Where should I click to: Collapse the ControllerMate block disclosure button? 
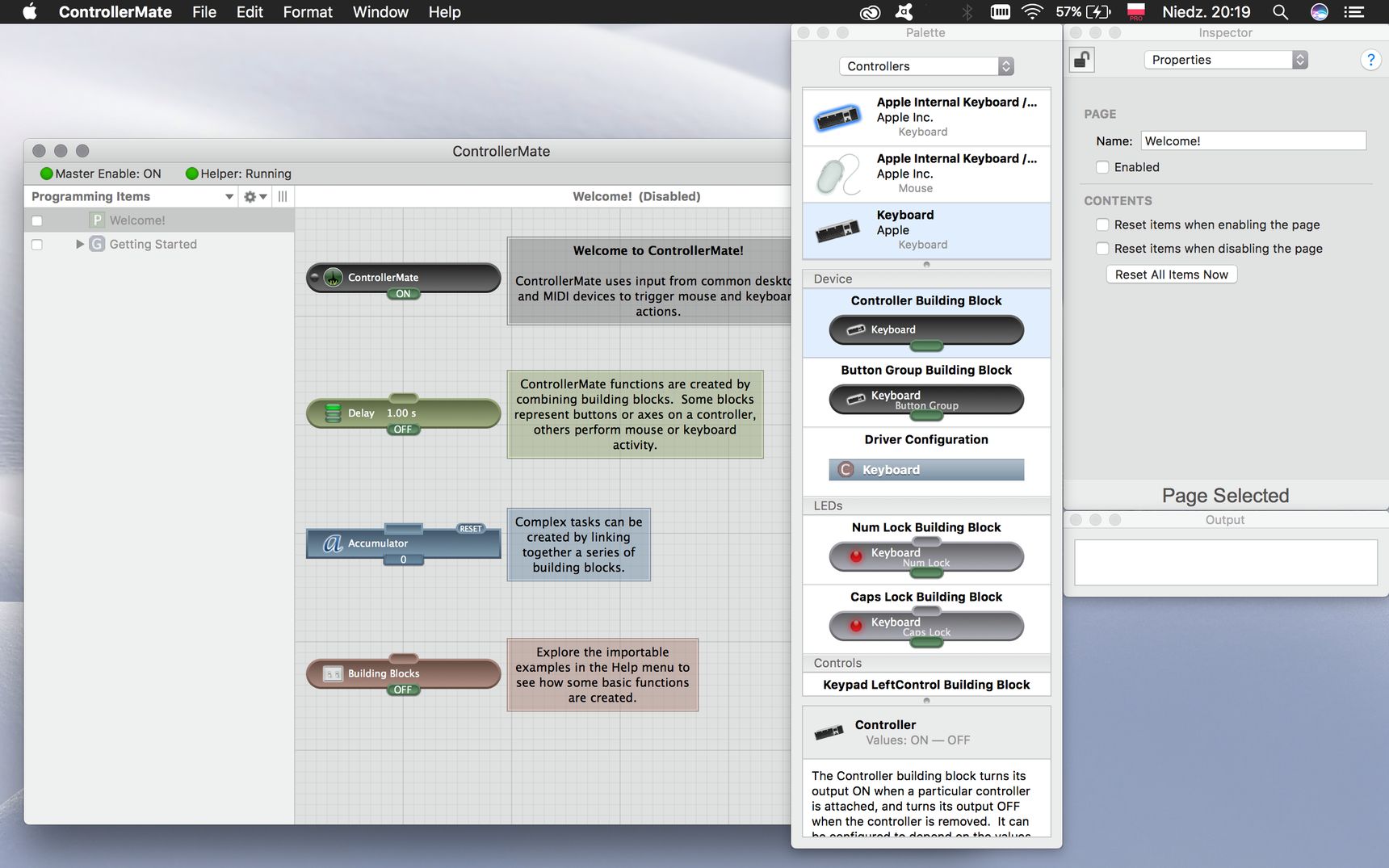(315, 277)
